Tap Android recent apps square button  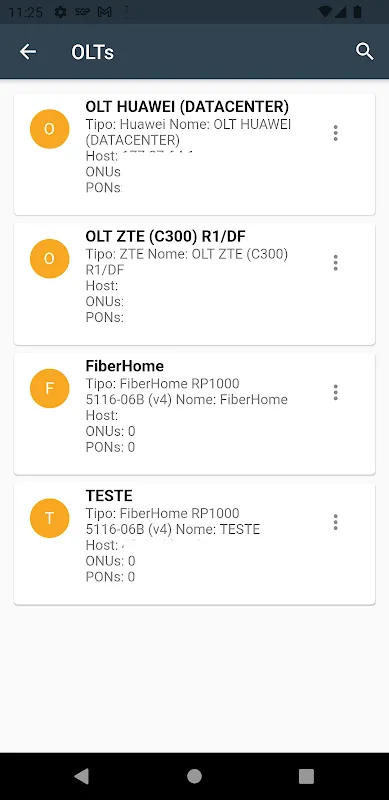tap(306, 776)
